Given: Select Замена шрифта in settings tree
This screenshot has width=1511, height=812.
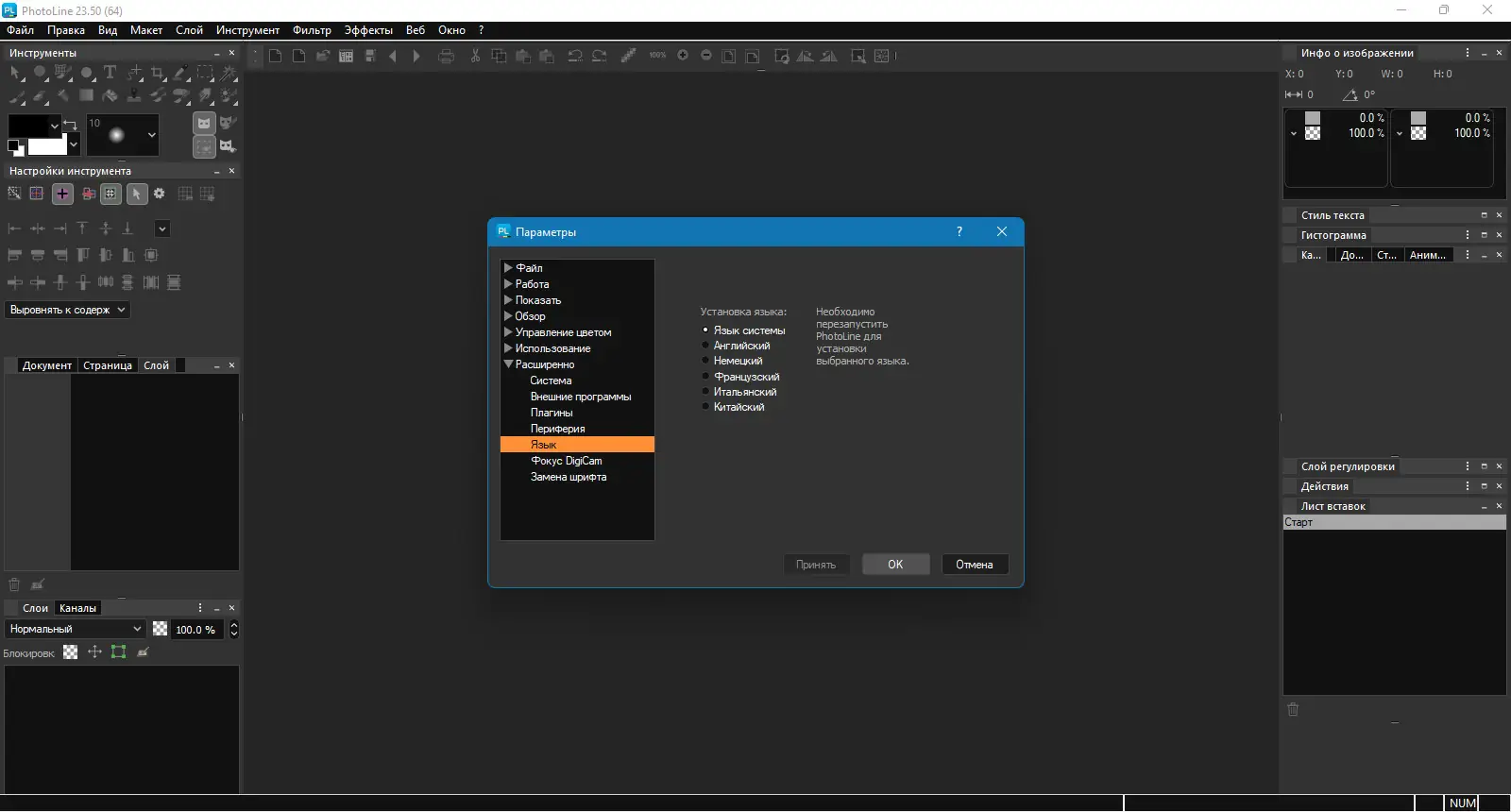Looking at the screenshot, I should pos(569,477).
